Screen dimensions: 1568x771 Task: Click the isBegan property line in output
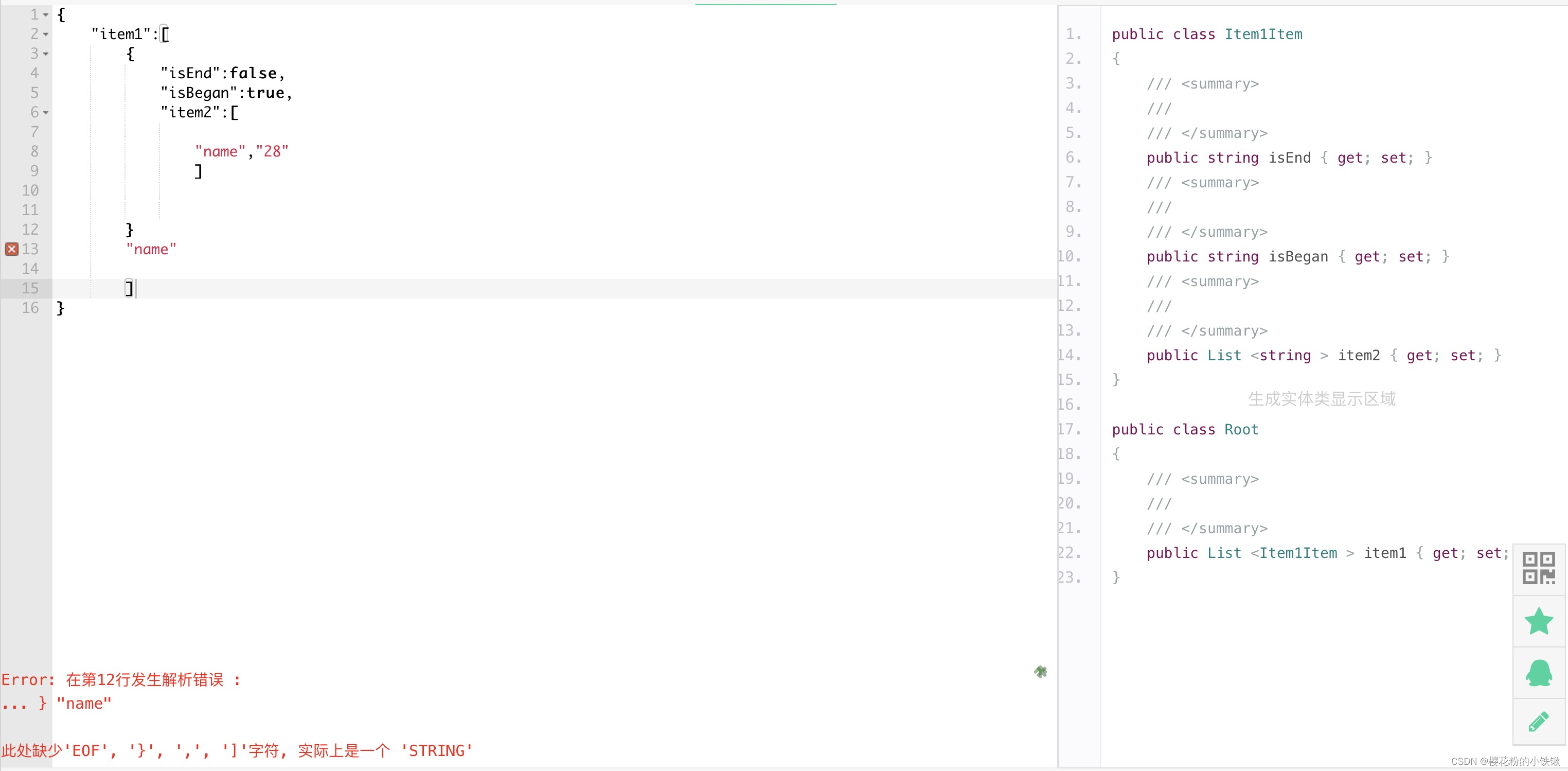[1298, 256]
